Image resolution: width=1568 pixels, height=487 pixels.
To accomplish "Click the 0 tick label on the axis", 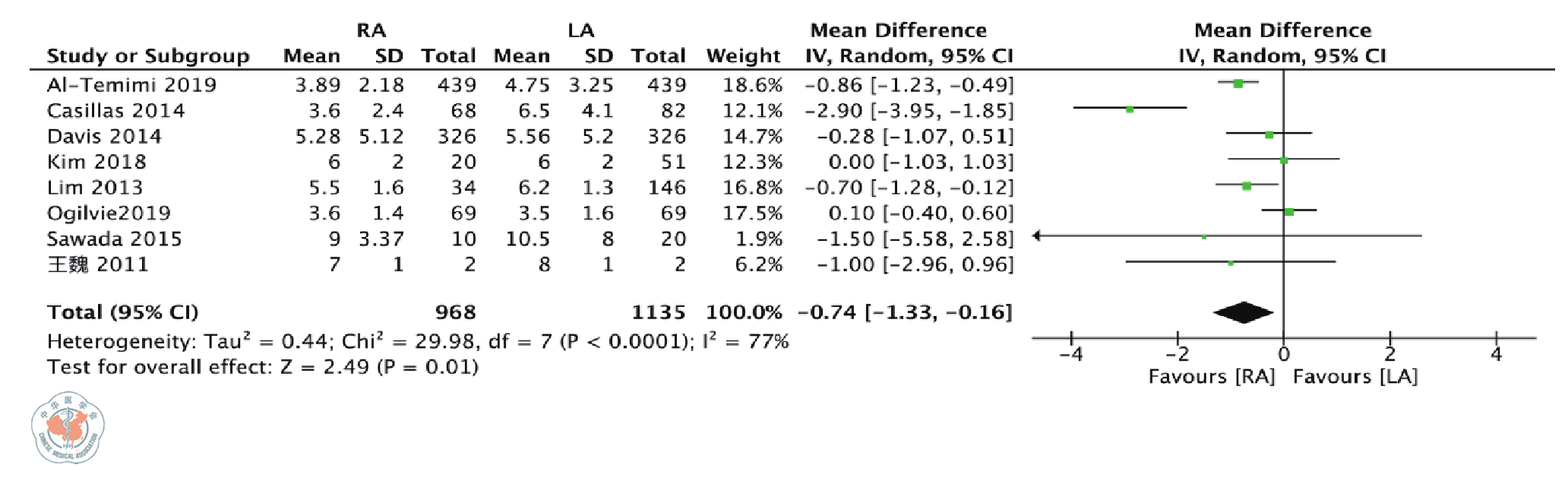I will (x=1284, y=355).
